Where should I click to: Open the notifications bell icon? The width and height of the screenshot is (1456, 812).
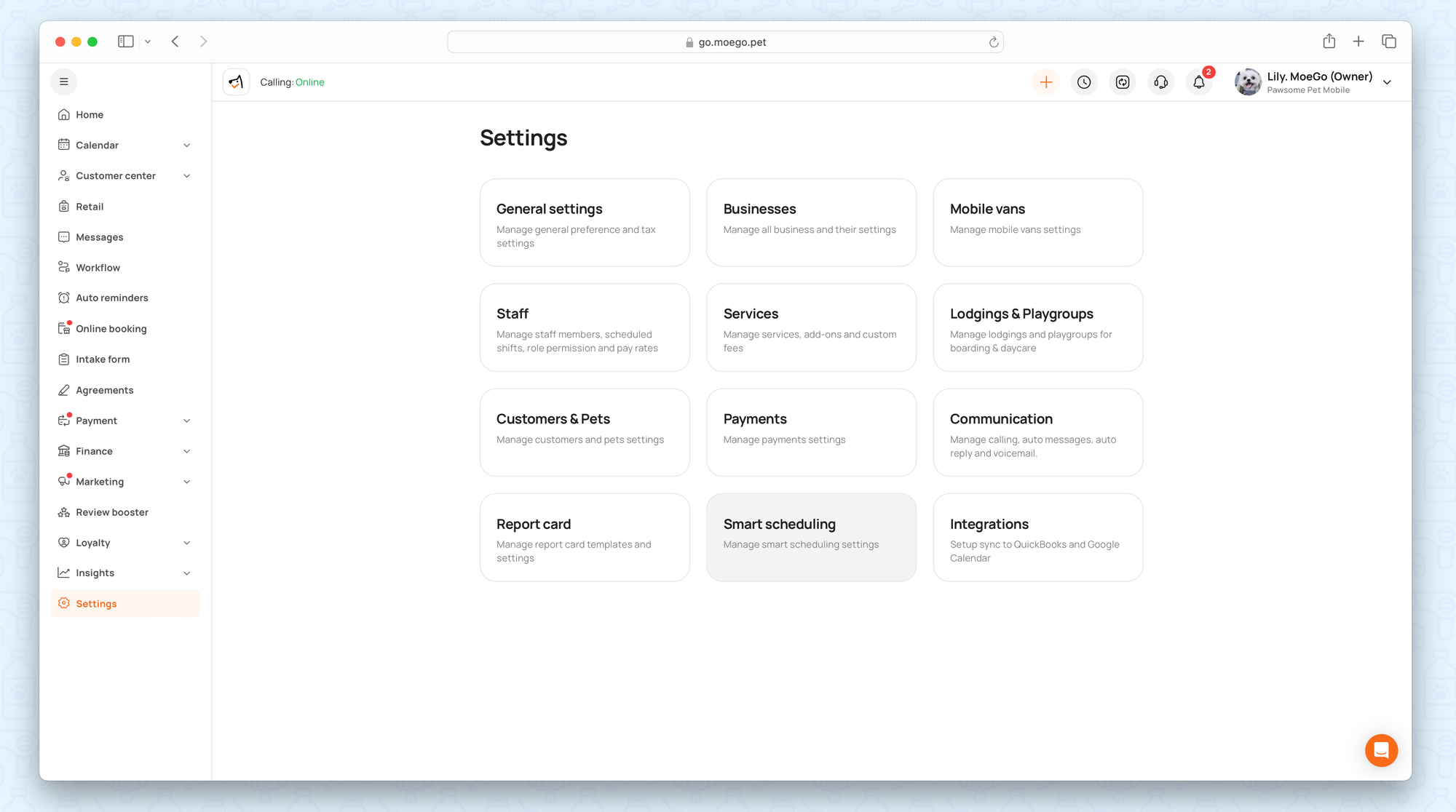[x=1199, y=82]
